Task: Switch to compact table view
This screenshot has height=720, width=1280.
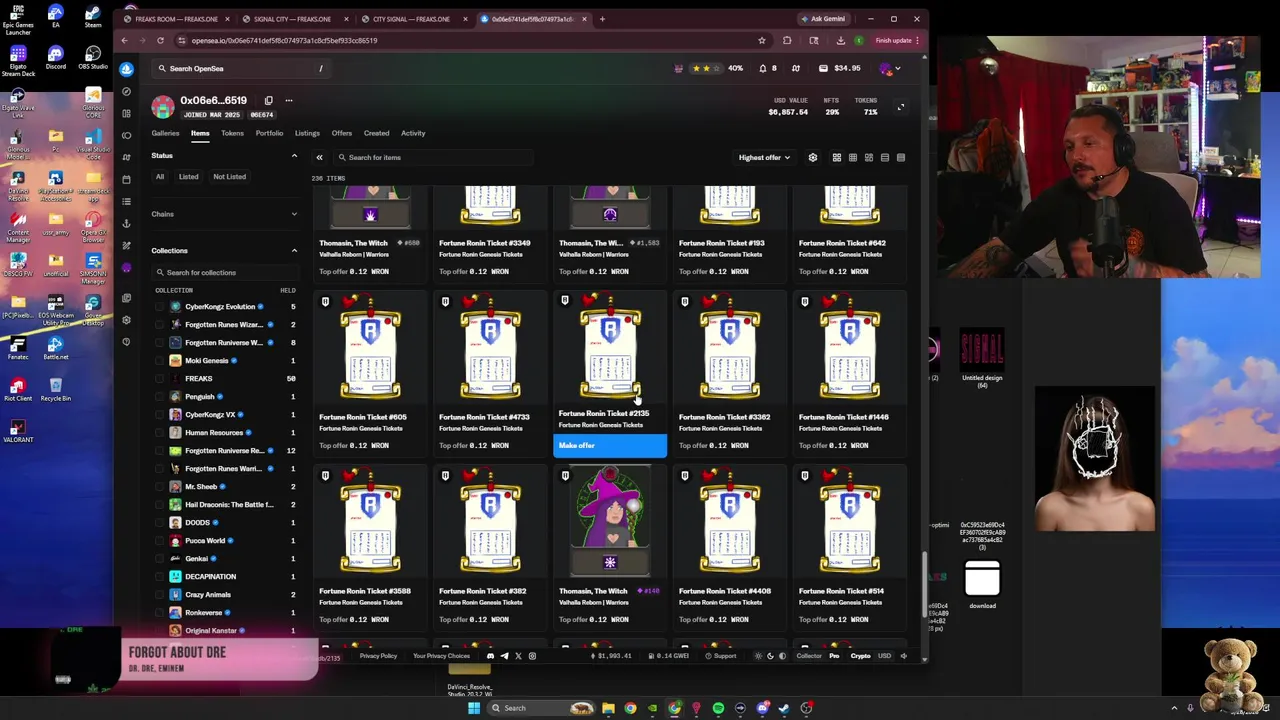Action: [x=901, y=157]
